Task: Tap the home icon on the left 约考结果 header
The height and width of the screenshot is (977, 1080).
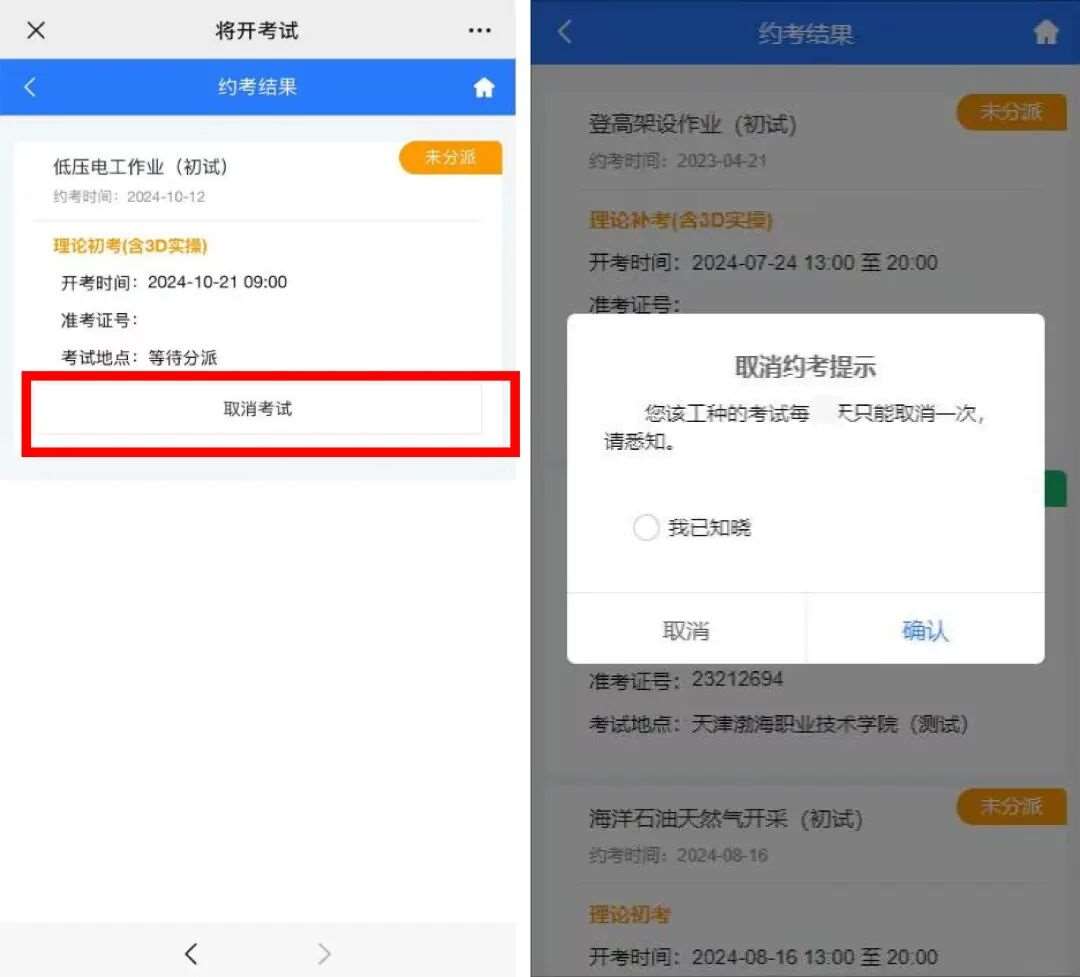Action: pyautogui.click(x=484, y=87)
